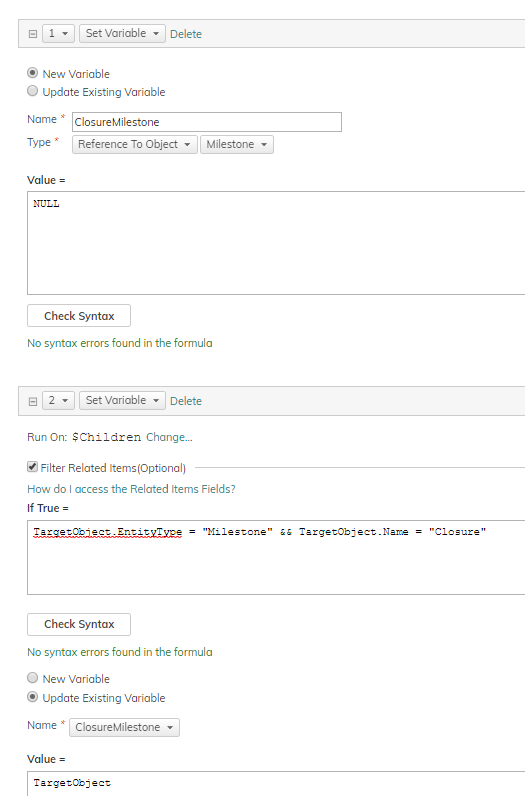Open step 2 Set Variable action dropdown

[x=122, y=401]
